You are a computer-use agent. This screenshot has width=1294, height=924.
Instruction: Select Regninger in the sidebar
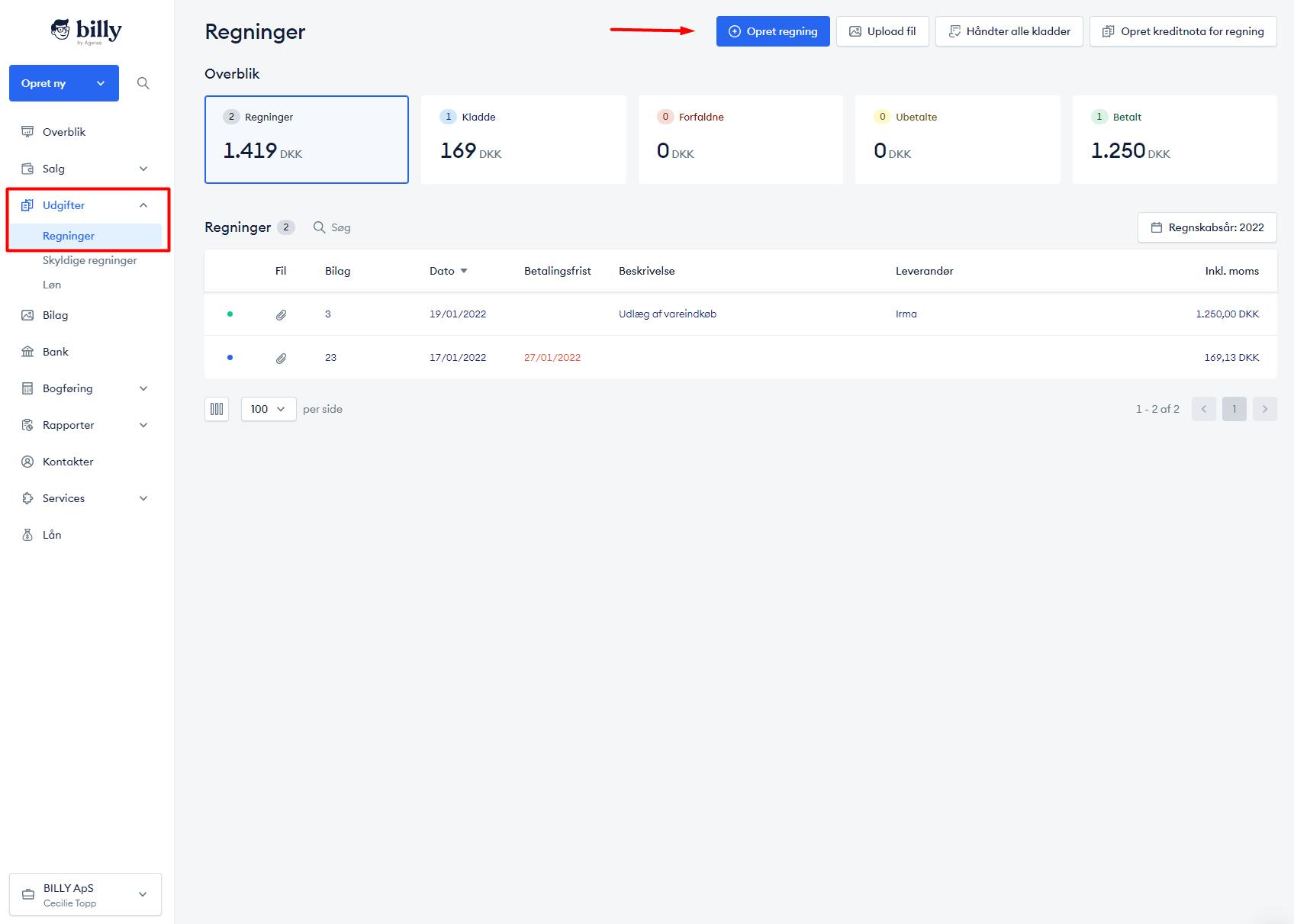click(69, 236)
